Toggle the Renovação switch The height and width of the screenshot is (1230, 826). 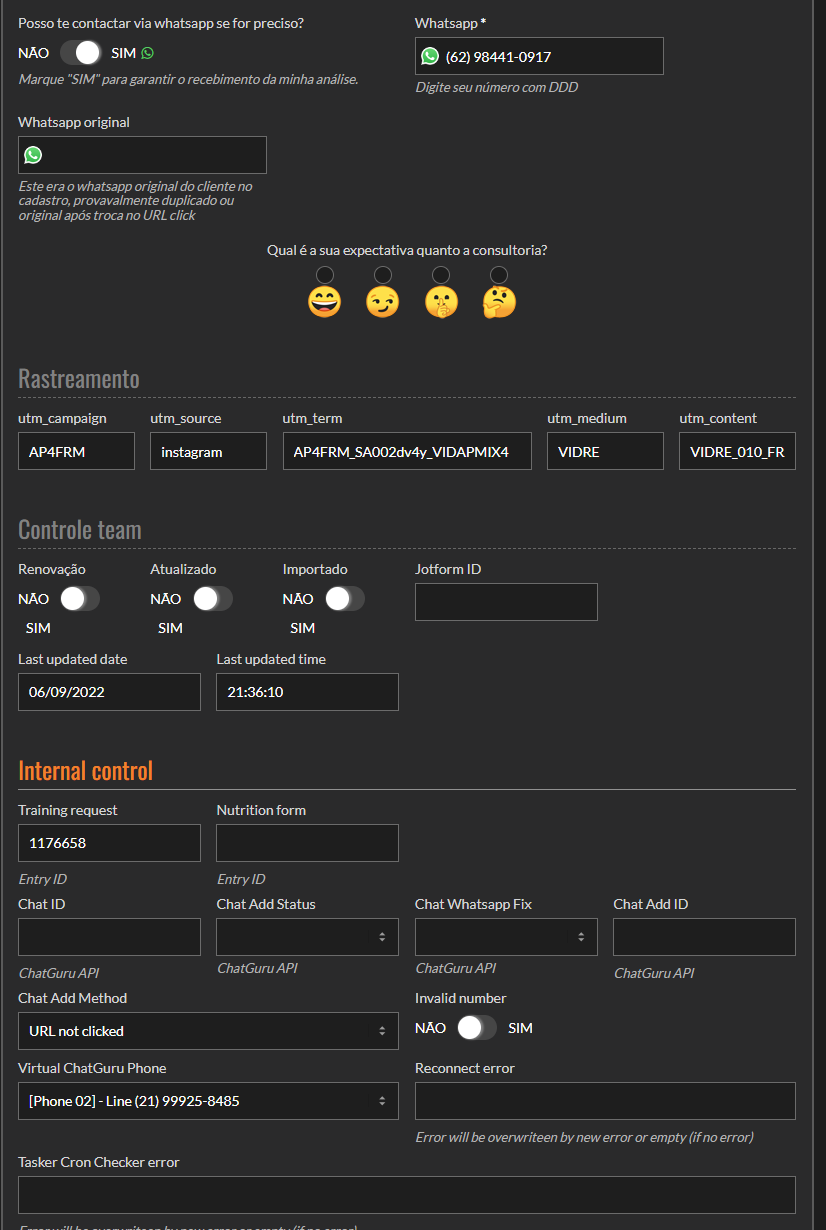click(x=80, y=599)
